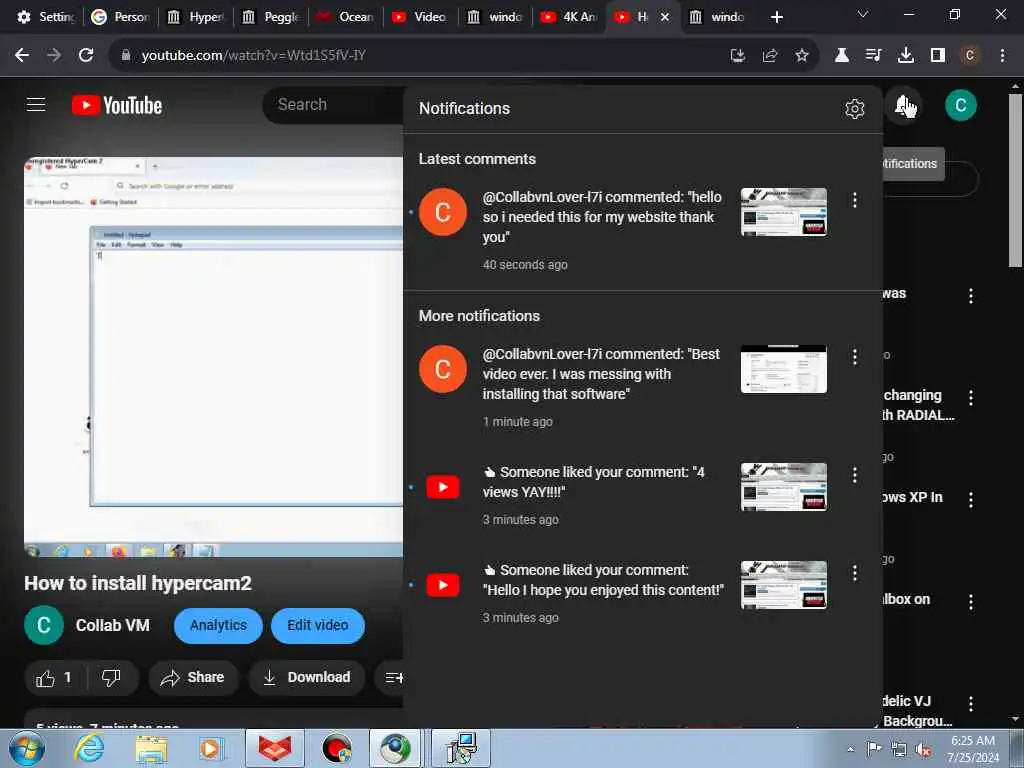
Task: Open options for the "Best video ever" notification
Action: (854, 357)
